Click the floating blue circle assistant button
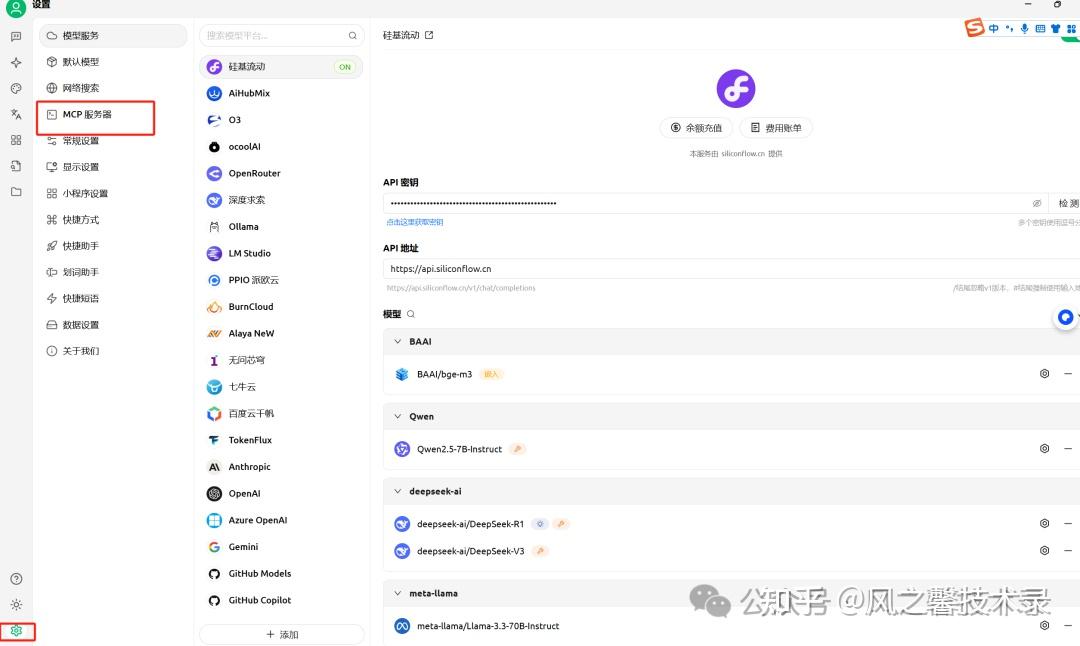 (1066, 317)
